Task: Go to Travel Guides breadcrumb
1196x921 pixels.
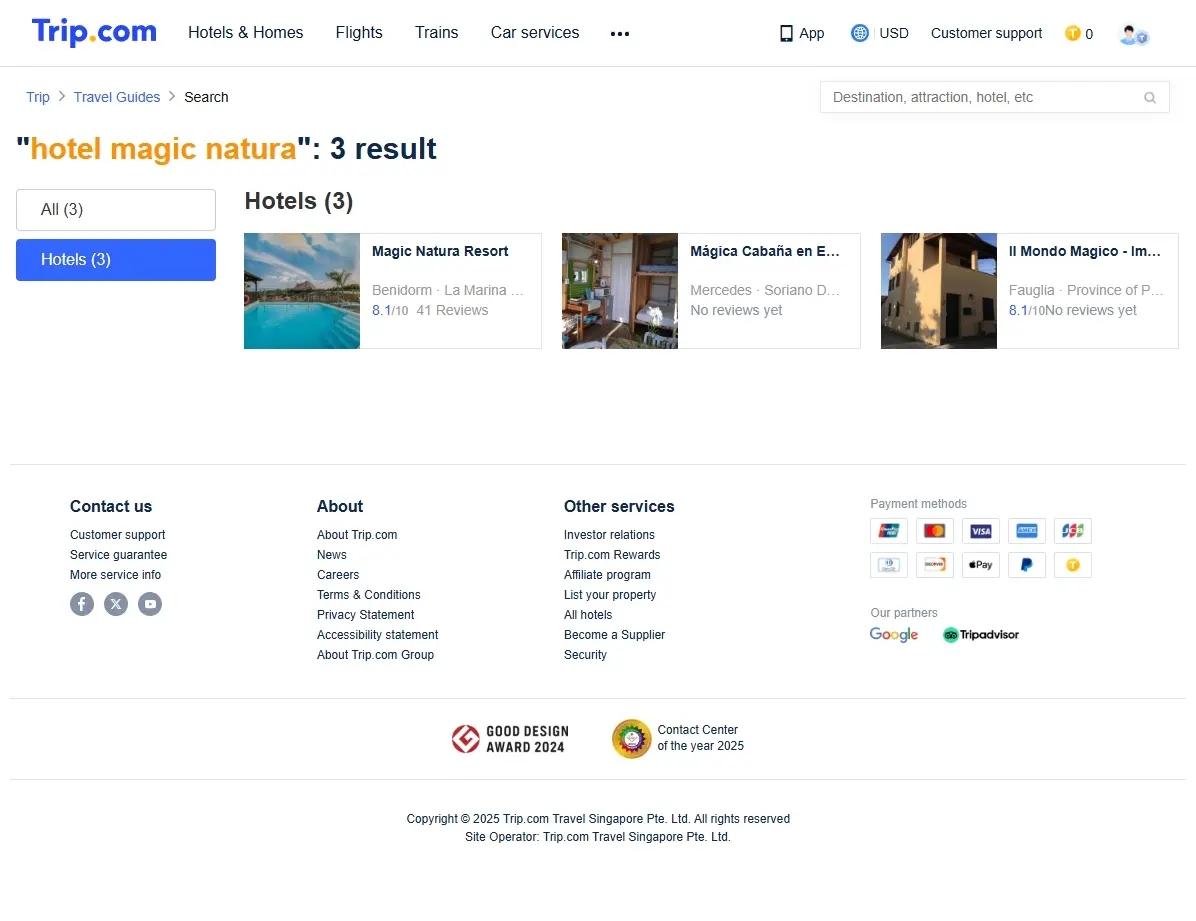Action: click(x=117, y=97)
